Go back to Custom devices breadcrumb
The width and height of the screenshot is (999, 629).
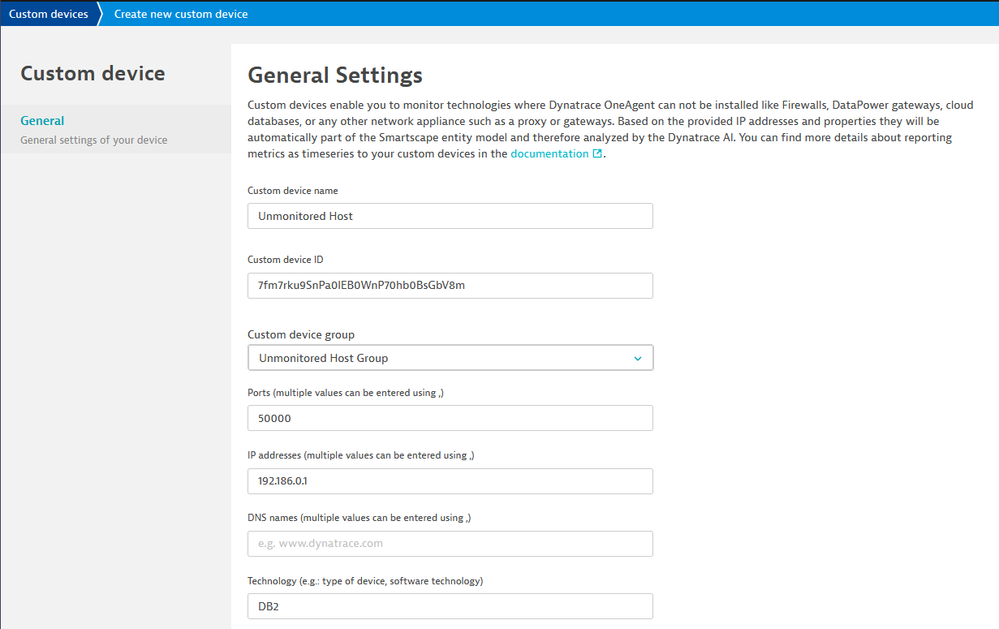[x=48, y=14]
